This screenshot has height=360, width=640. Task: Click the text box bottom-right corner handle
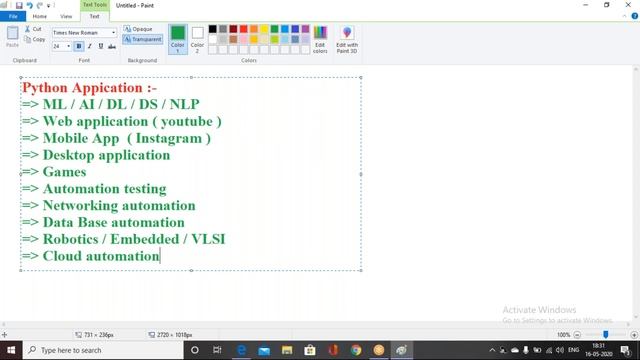click(361, 270)
